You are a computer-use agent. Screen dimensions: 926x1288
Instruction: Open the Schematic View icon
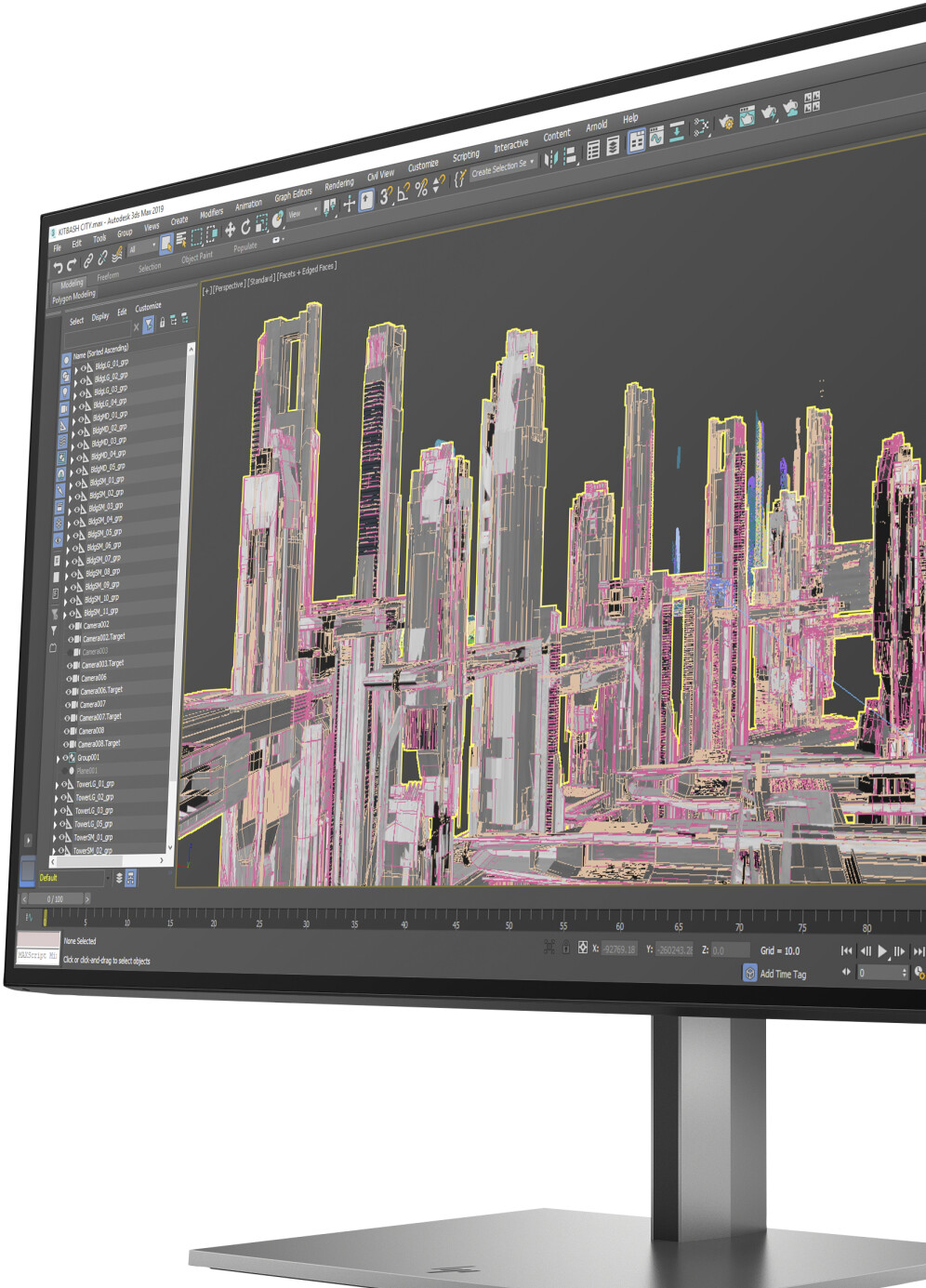pos(701,126)
